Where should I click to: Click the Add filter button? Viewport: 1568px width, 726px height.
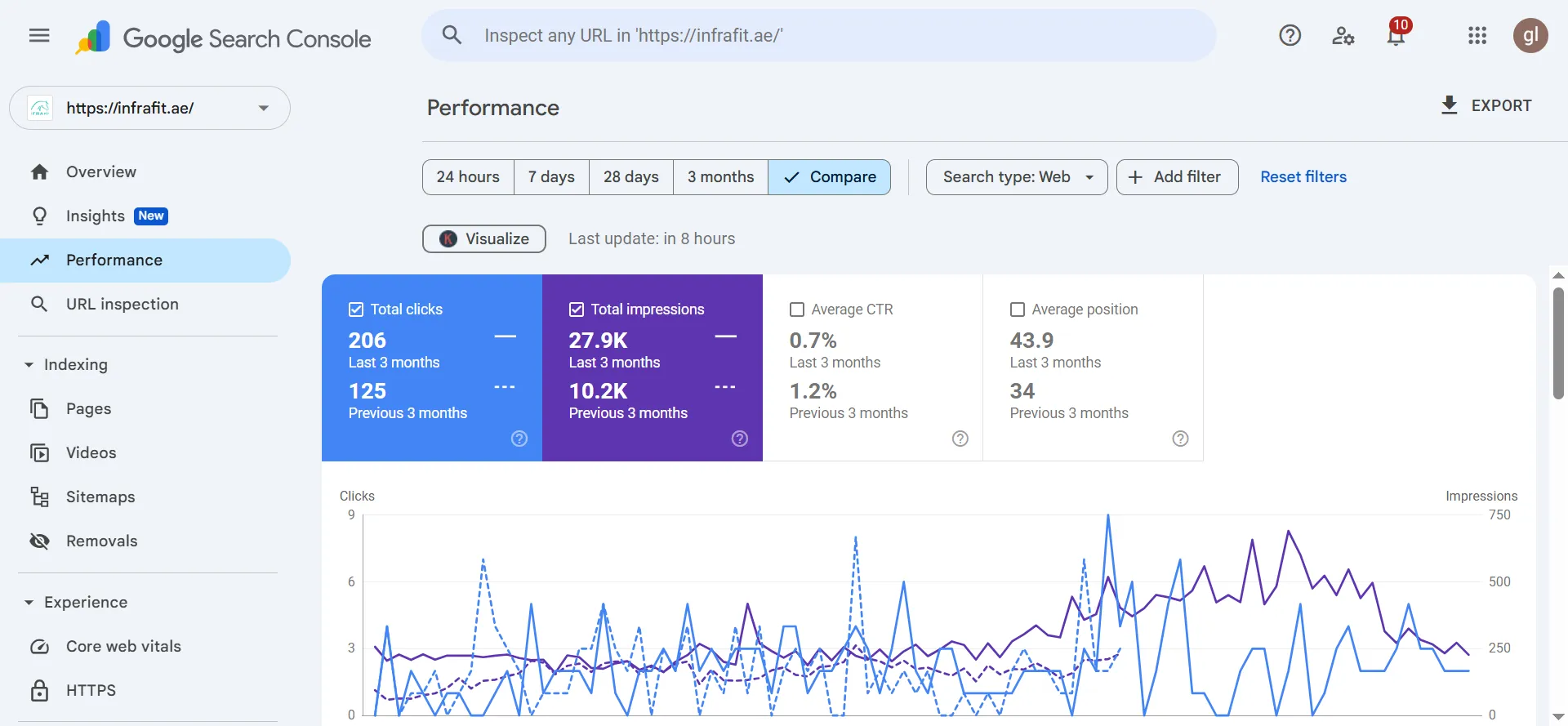coord(1177,177)
